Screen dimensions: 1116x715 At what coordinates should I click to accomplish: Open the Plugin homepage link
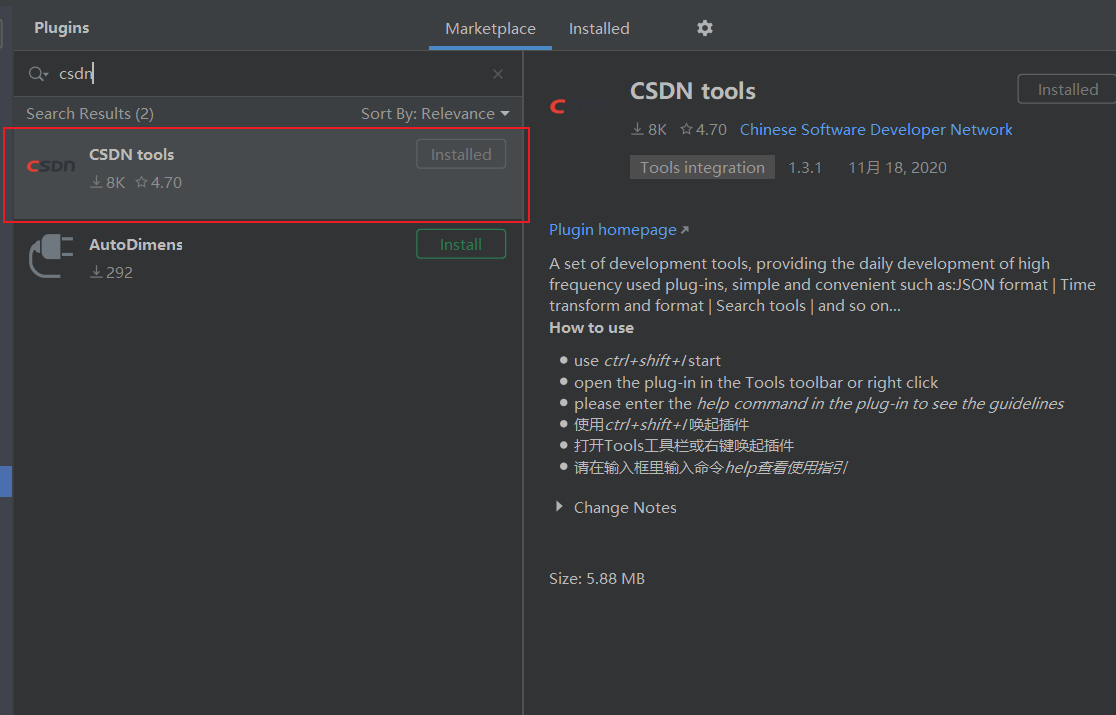pyautogui.click(x=618, y=230)
